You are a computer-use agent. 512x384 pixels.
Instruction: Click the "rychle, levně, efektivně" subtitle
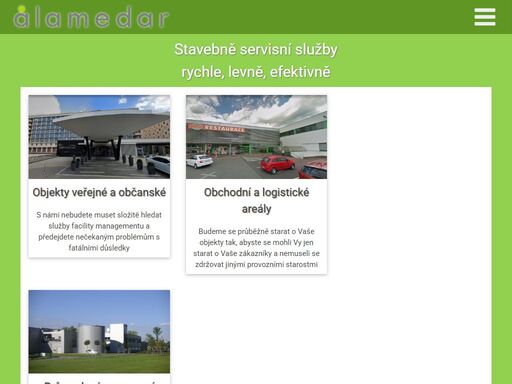click(x=256, y=72)
